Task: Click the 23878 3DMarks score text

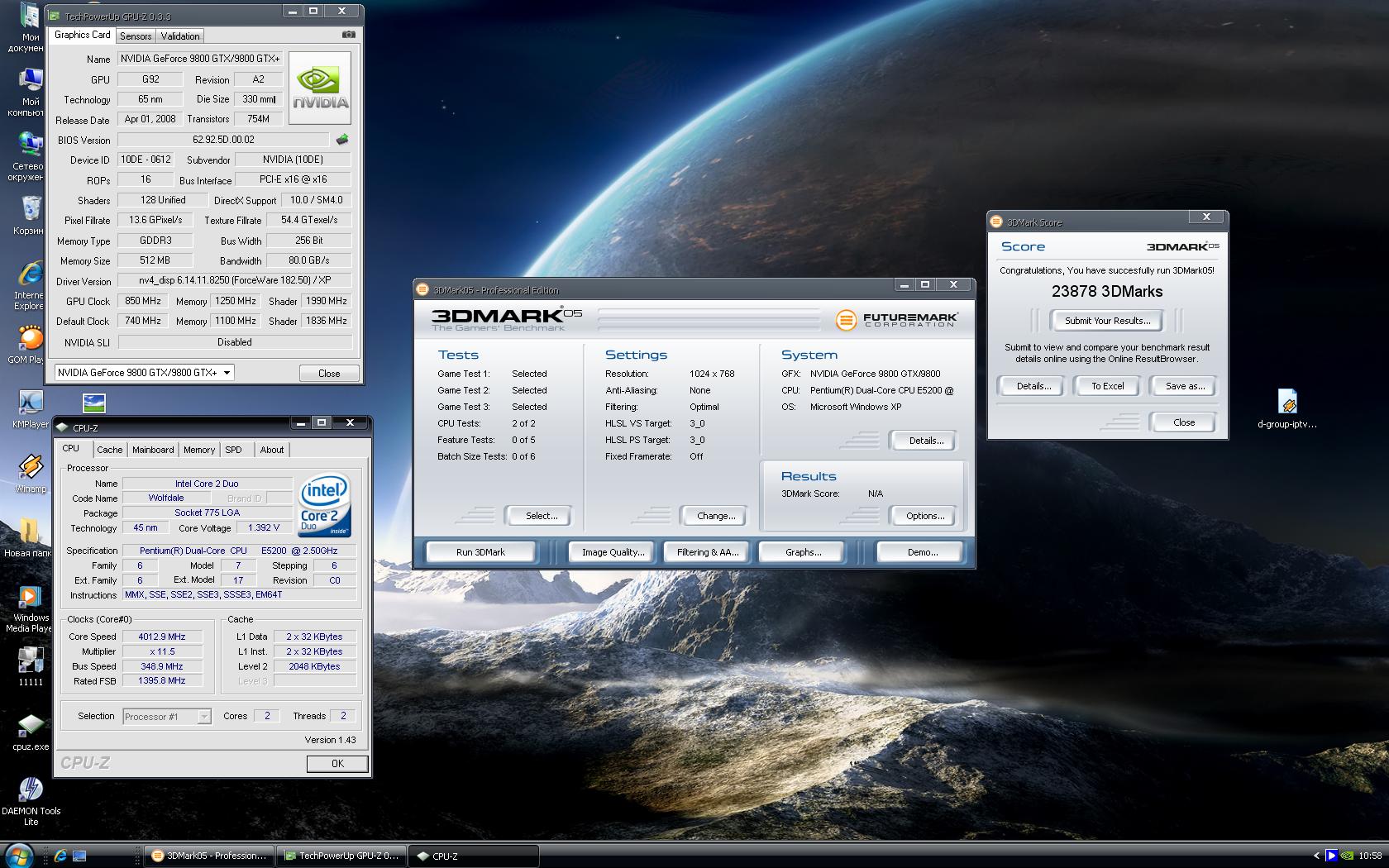Action: coord(1107,292)
